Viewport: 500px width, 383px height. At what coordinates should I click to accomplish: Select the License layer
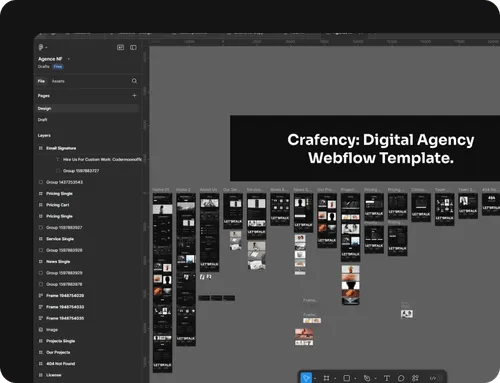pos(54,375)
